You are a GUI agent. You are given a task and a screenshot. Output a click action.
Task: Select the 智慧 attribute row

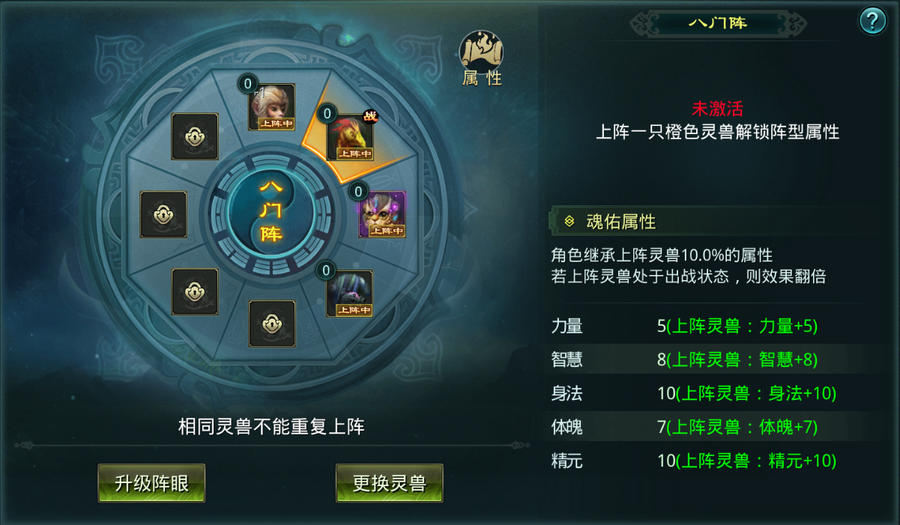coord(717,359)
